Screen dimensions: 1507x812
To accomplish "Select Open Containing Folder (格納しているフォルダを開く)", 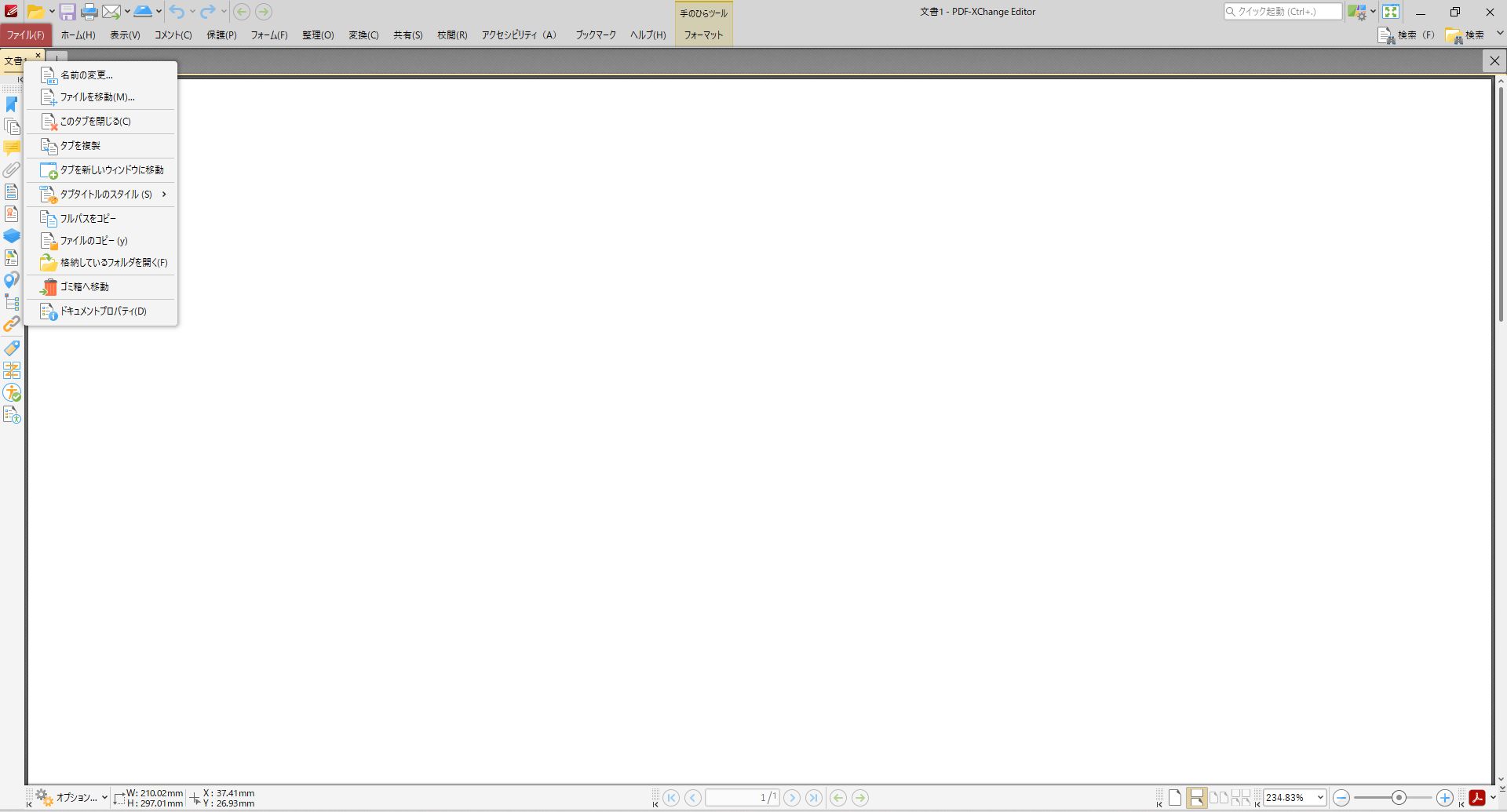I will coord(100,263).
